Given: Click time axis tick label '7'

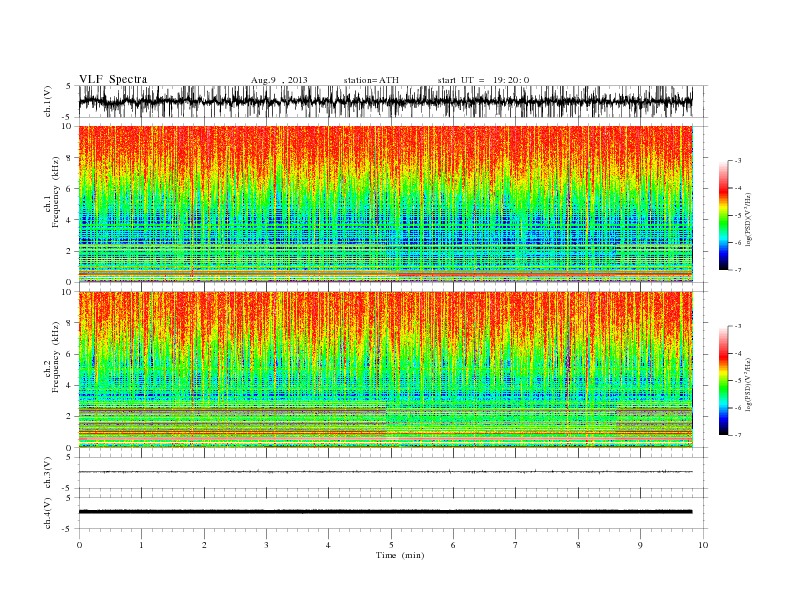Looking at the screenshot, I should pyautogui.click(x=516, y=545).
